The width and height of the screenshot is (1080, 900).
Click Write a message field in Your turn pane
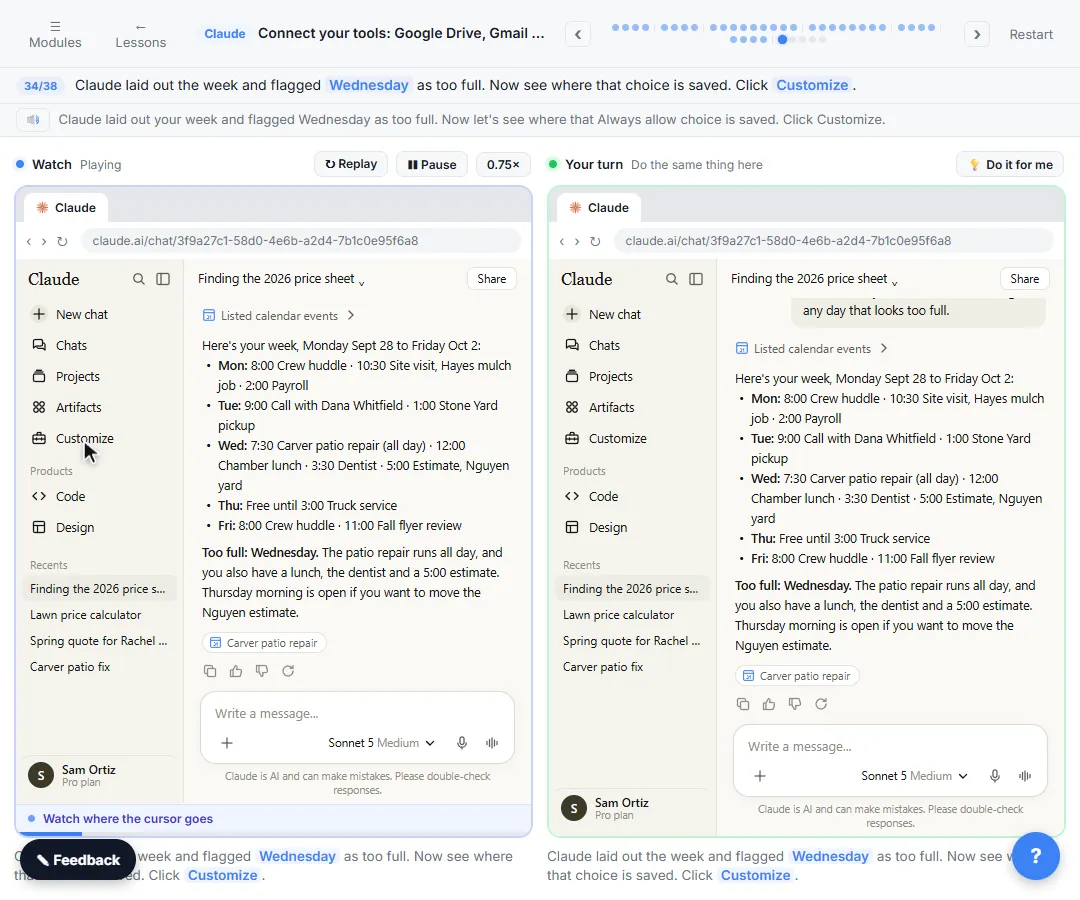coord(890,746)
